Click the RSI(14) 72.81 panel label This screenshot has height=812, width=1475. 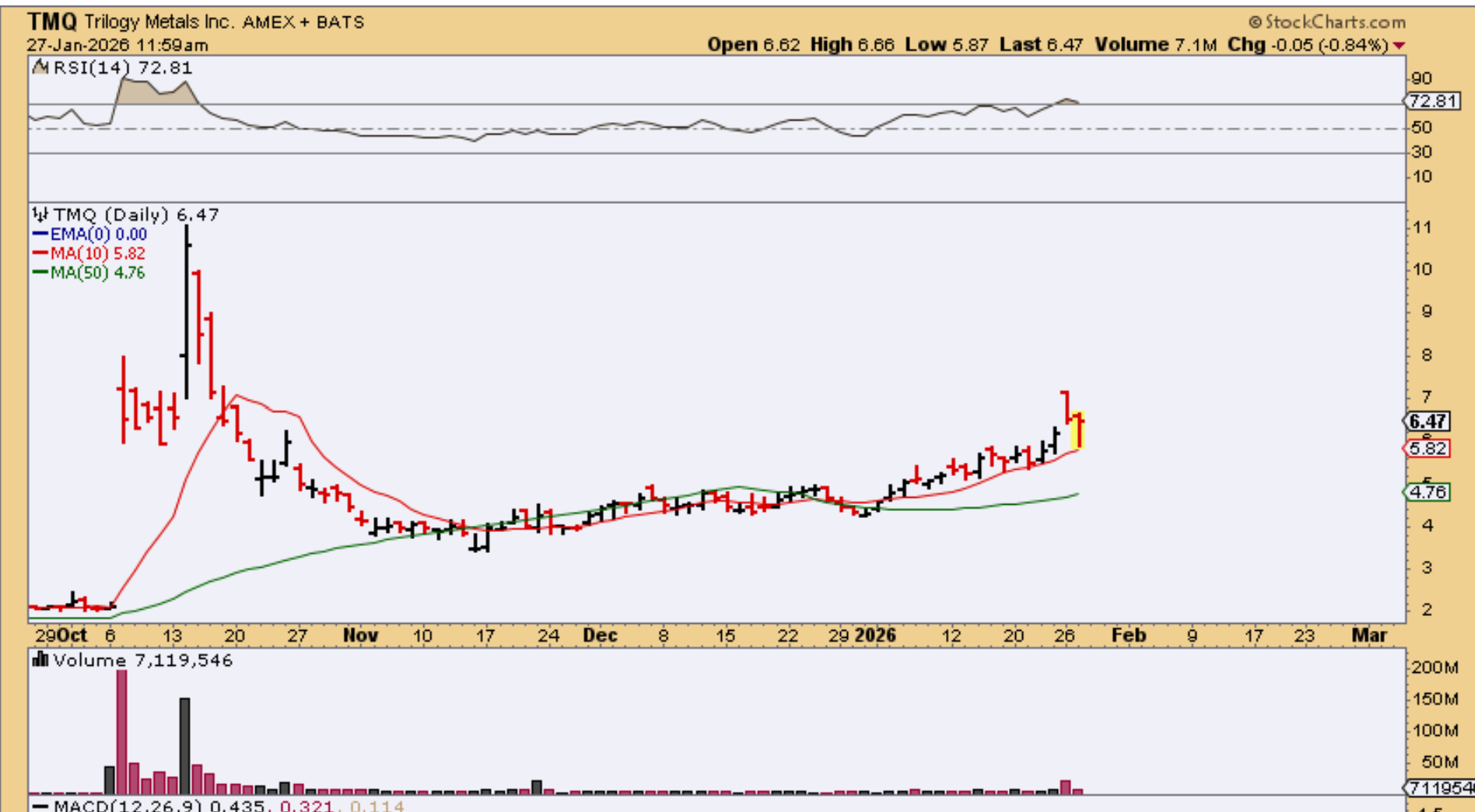pos(122,68)
